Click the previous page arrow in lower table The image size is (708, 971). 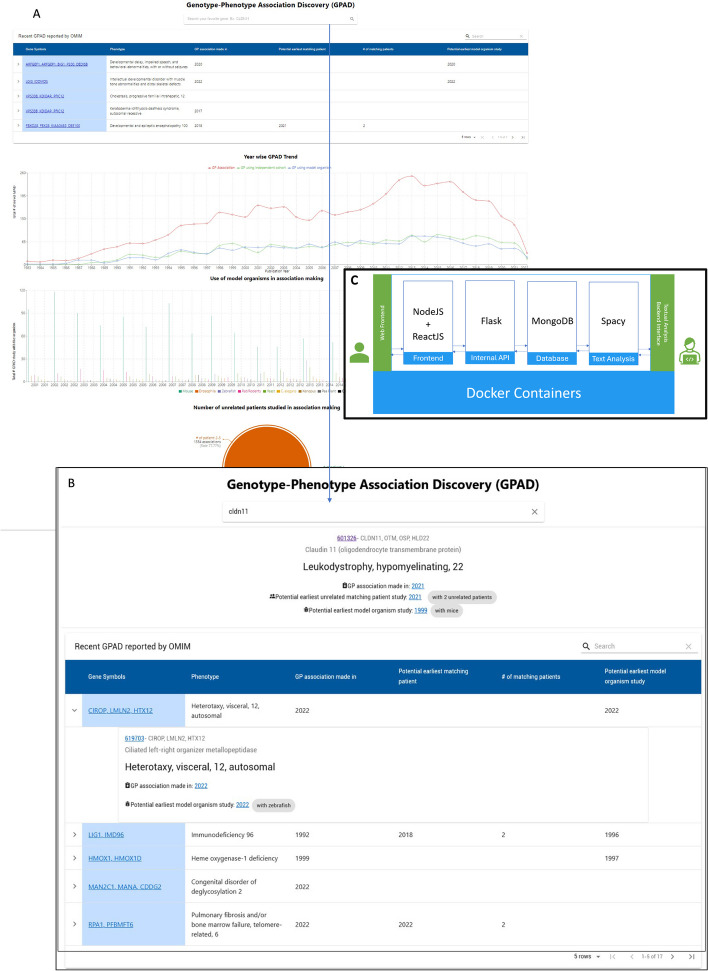pos(631,956)
